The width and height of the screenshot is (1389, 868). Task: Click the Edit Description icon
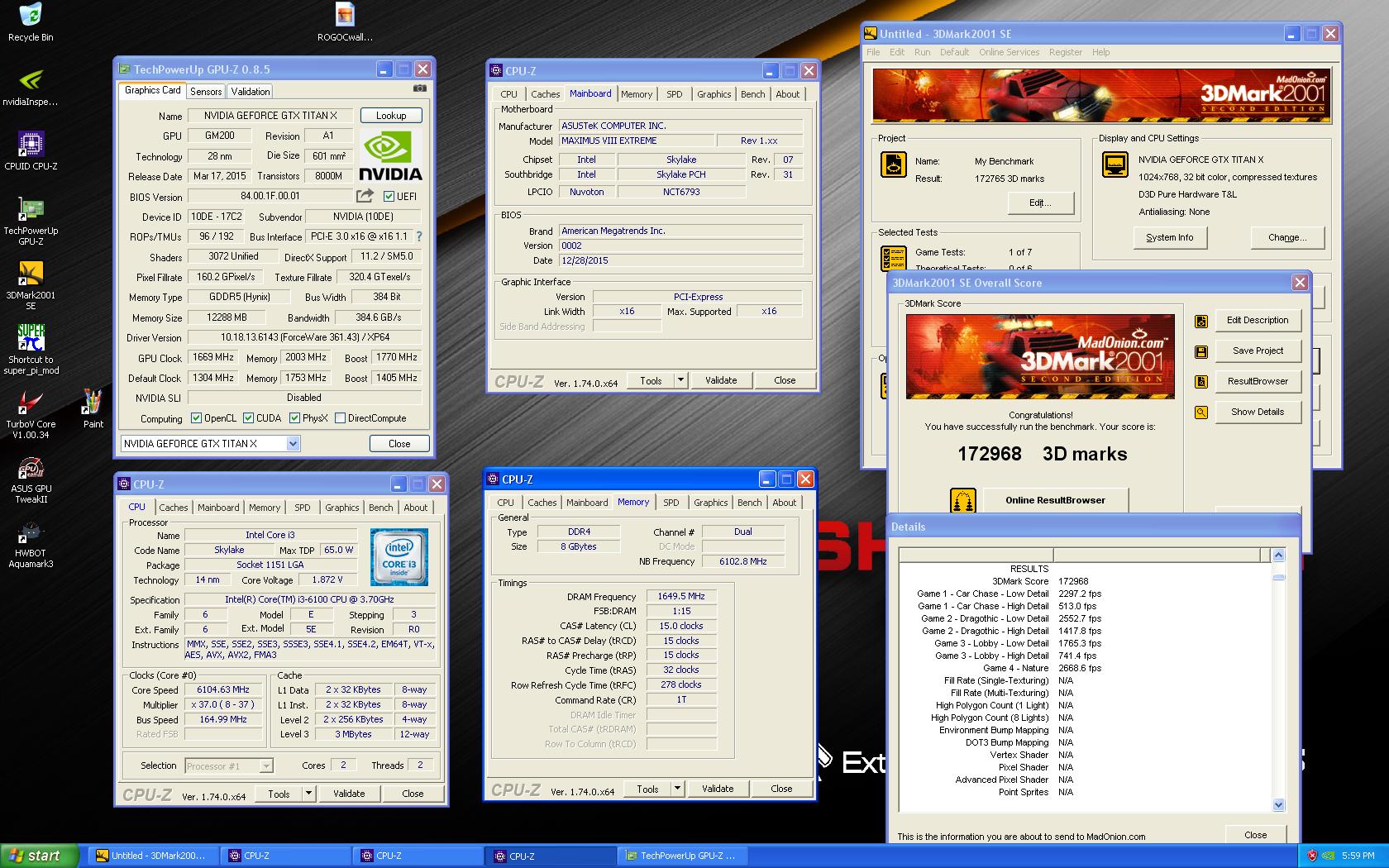(1201, 321)
